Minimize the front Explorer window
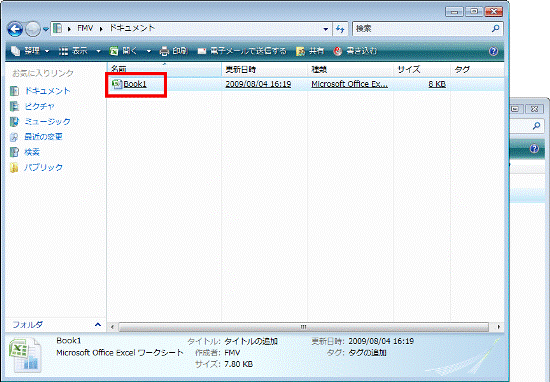Screen dimensions: 550x382 click(x=455, y=12)
